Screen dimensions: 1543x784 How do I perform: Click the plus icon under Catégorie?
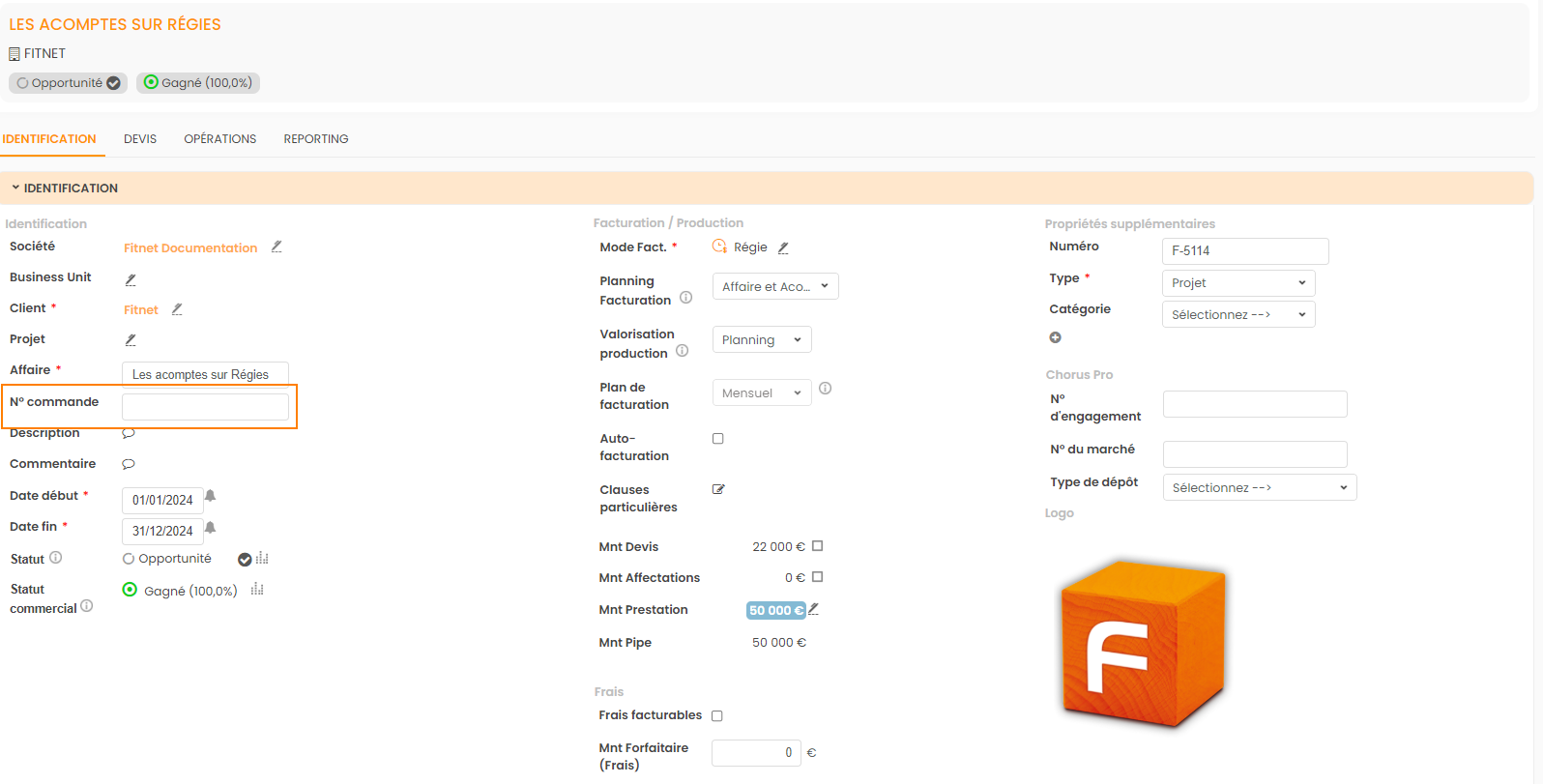pyautogui.click(x=1056, y=337)
